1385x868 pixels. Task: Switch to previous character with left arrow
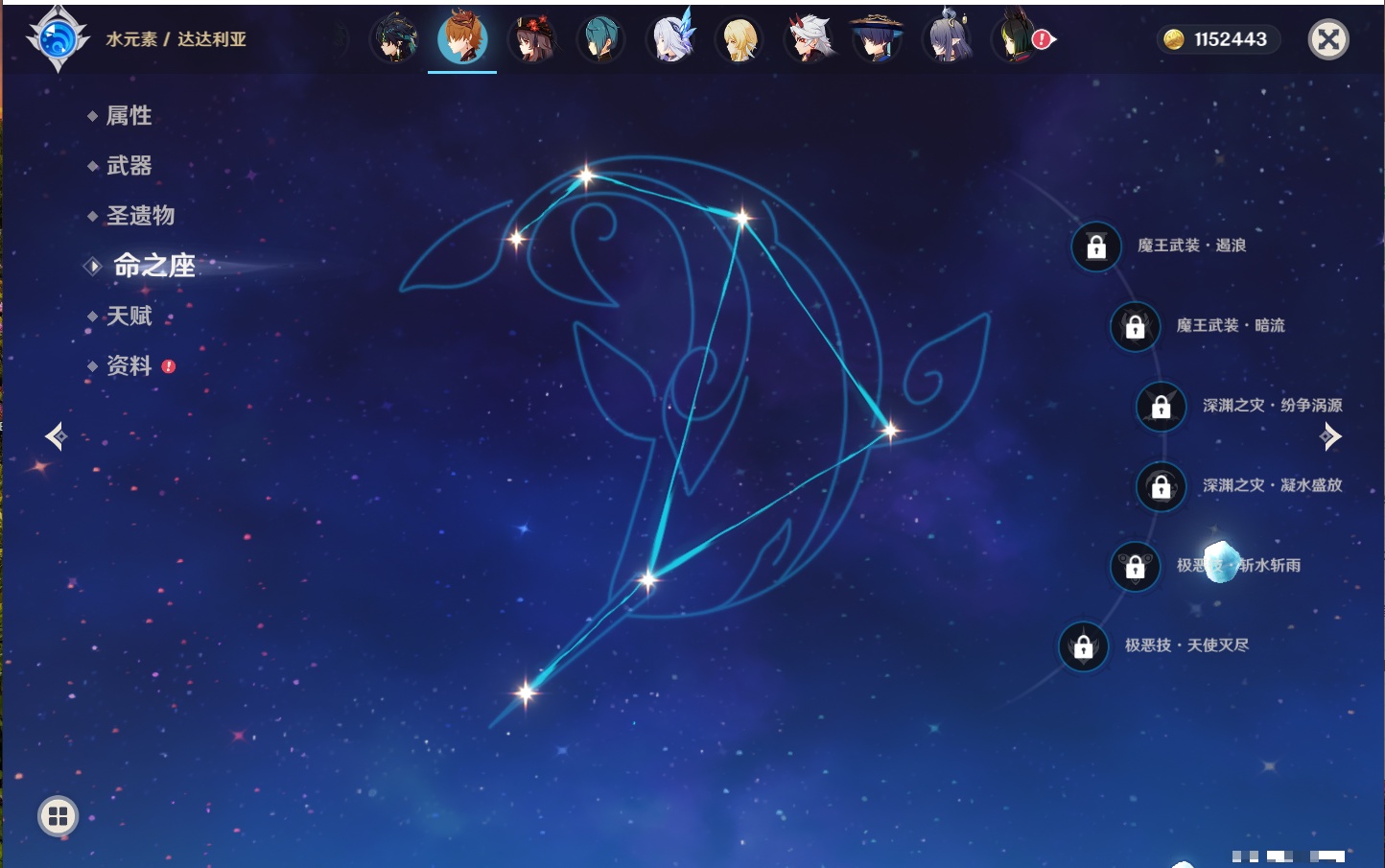pyautogui.click(x=56, y=436)
